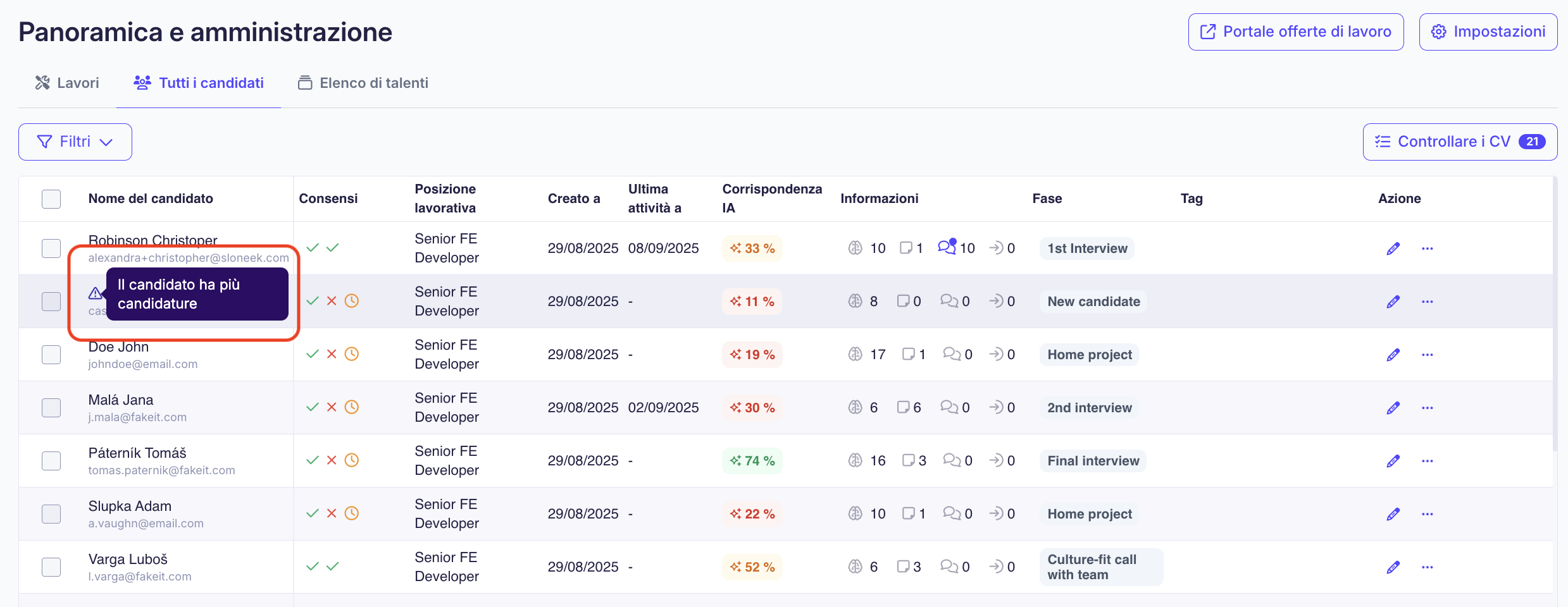Check the box for Malá Jana
The width and height of the screenshot is (1568, 607).
point(51,408)
